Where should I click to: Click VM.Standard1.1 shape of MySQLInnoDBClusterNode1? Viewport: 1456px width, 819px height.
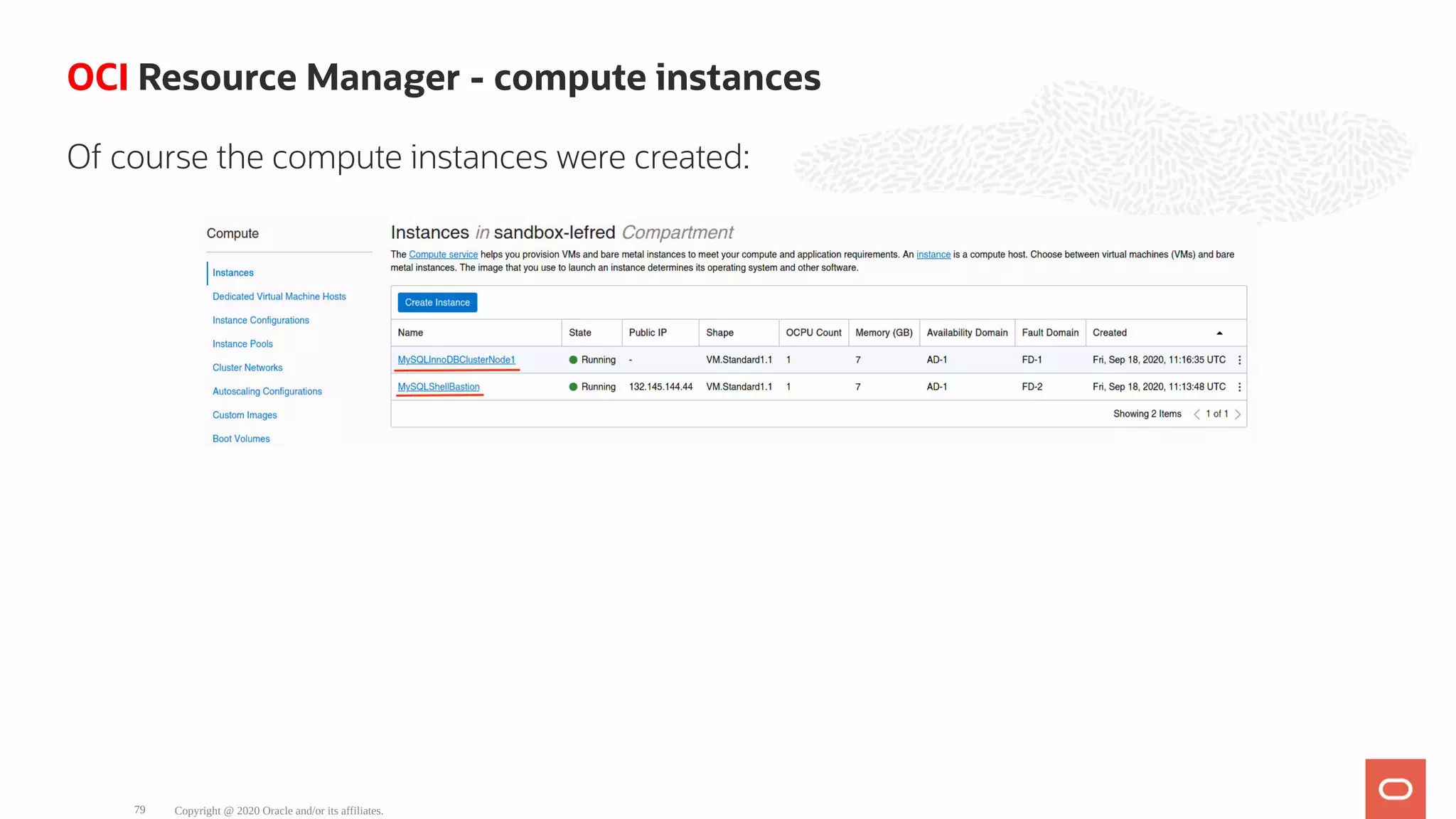click(739, 360)
